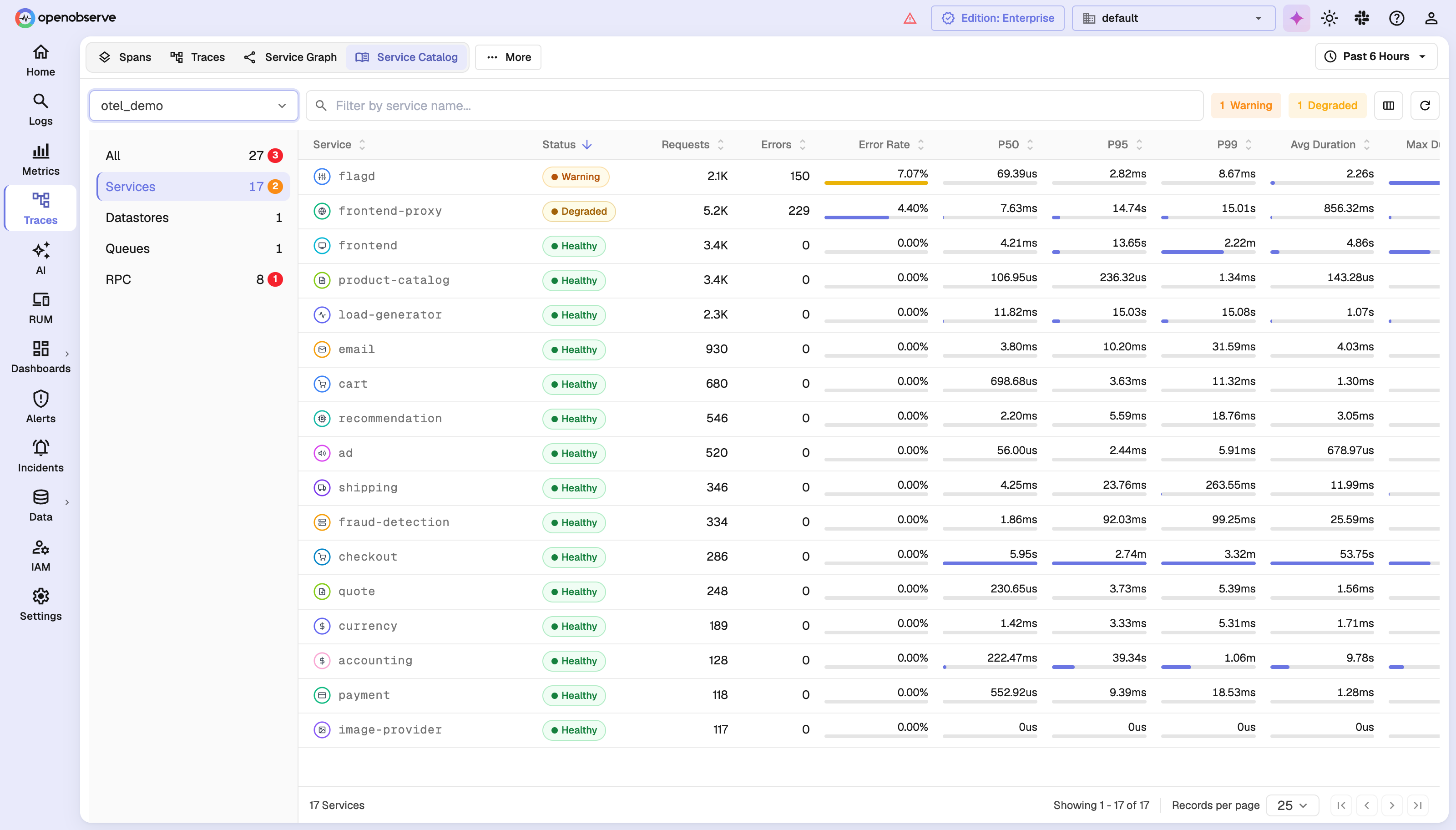Change records per page from 25
Image resolution: width=1456 pixels, height=830 pixels.
point(1292,805)
